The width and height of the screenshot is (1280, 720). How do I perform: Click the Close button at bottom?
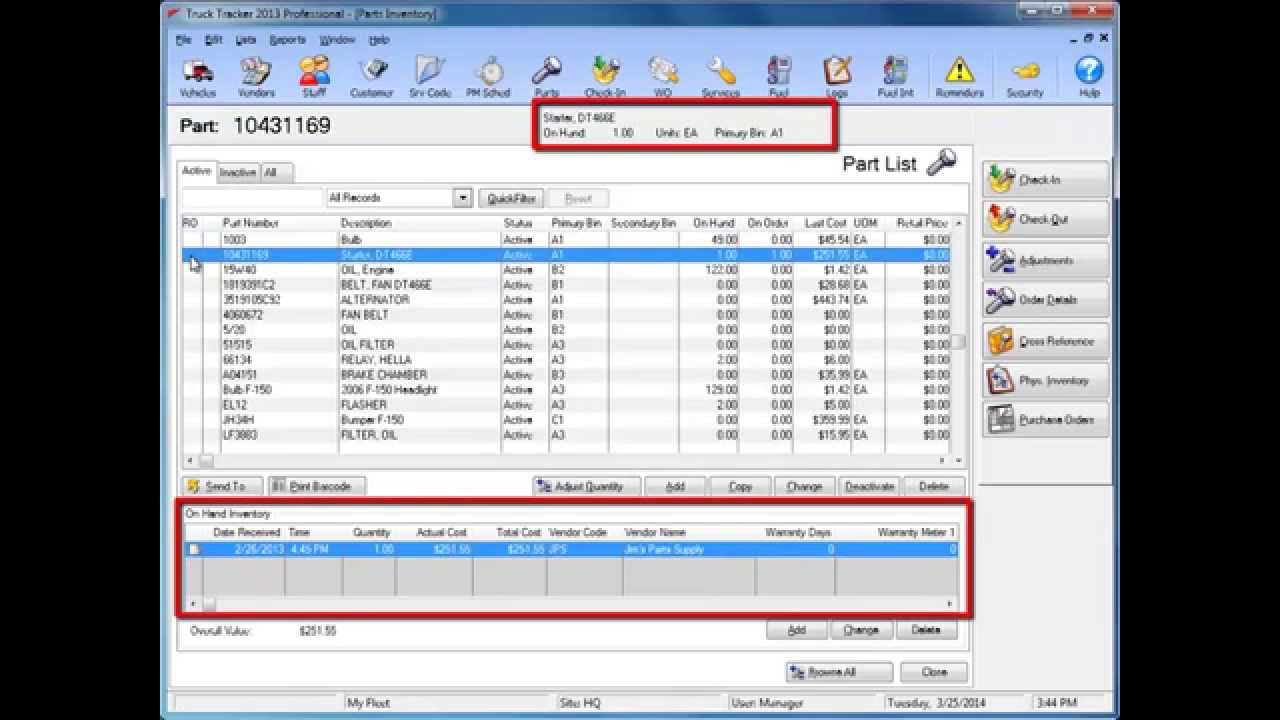934,672
